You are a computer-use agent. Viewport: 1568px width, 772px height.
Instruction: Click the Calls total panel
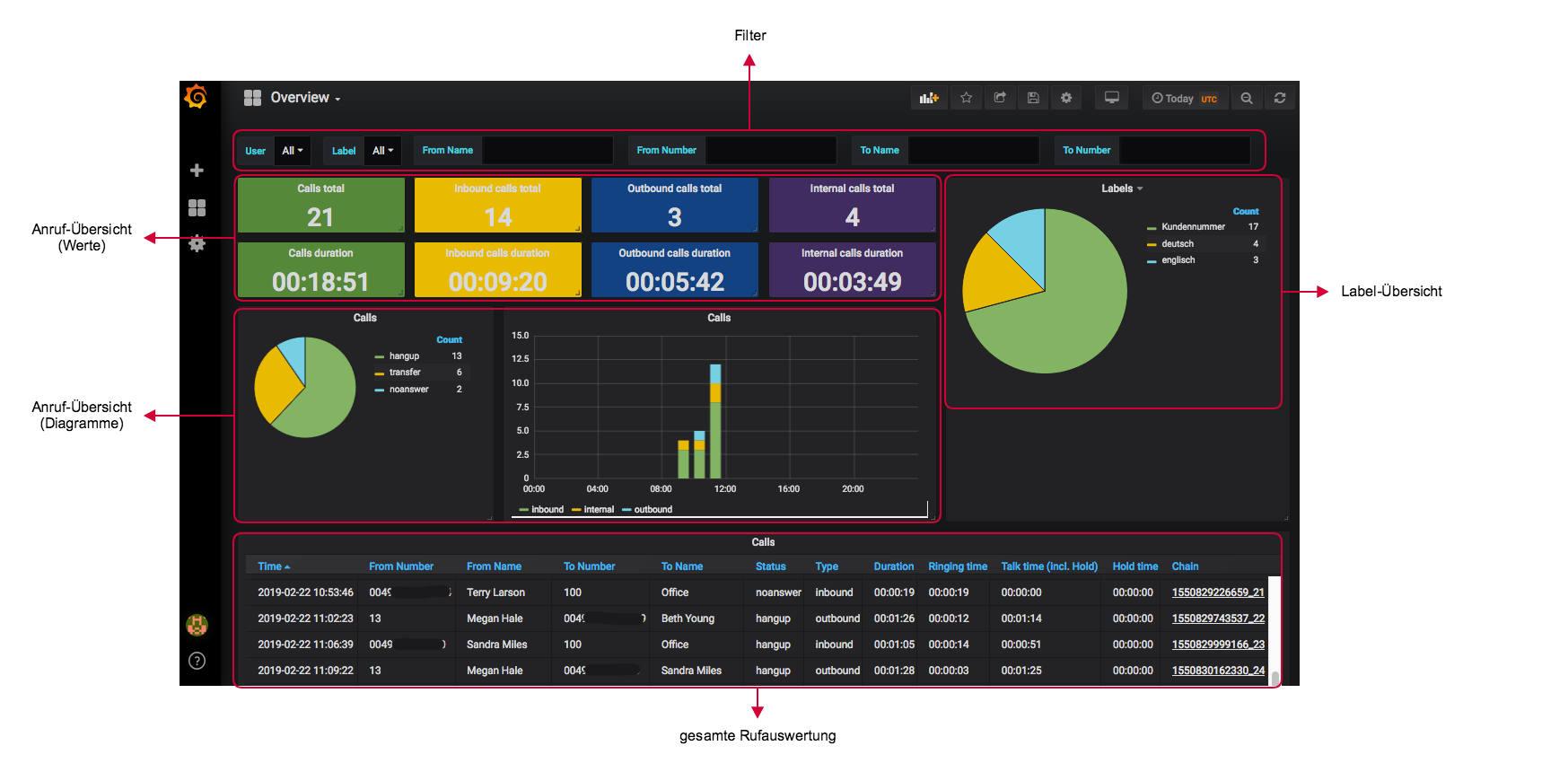click(320, 205)
